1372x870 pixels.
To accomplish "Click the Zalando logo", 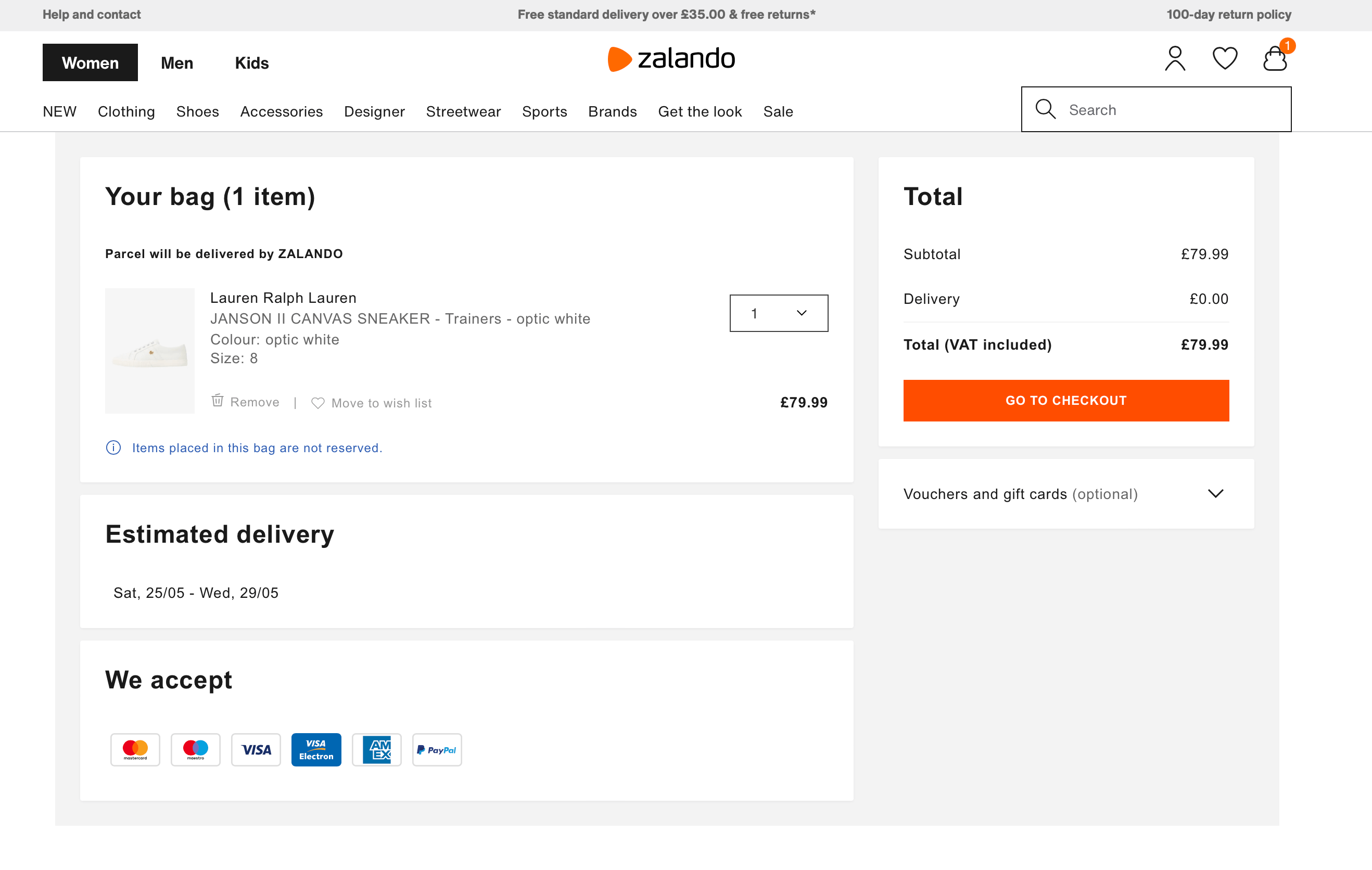I will pyautogui.click(x=671, y=59).
